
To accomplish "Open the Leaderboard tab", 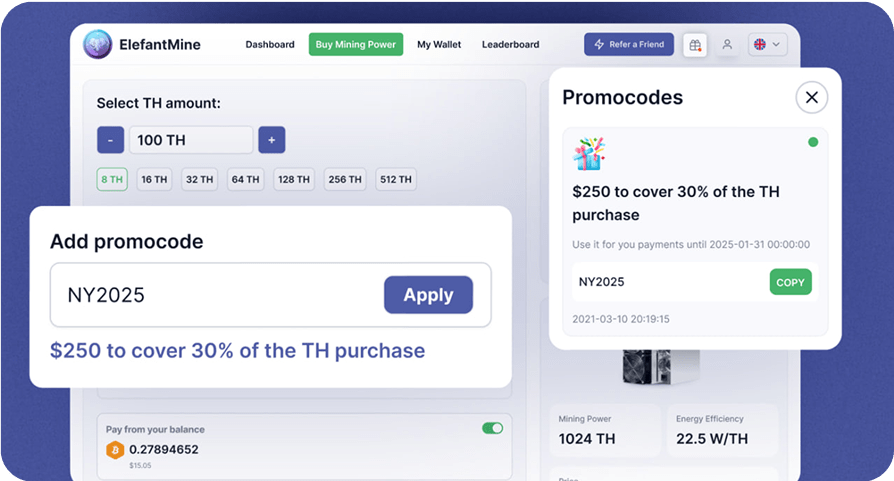I will pos(510,45).
